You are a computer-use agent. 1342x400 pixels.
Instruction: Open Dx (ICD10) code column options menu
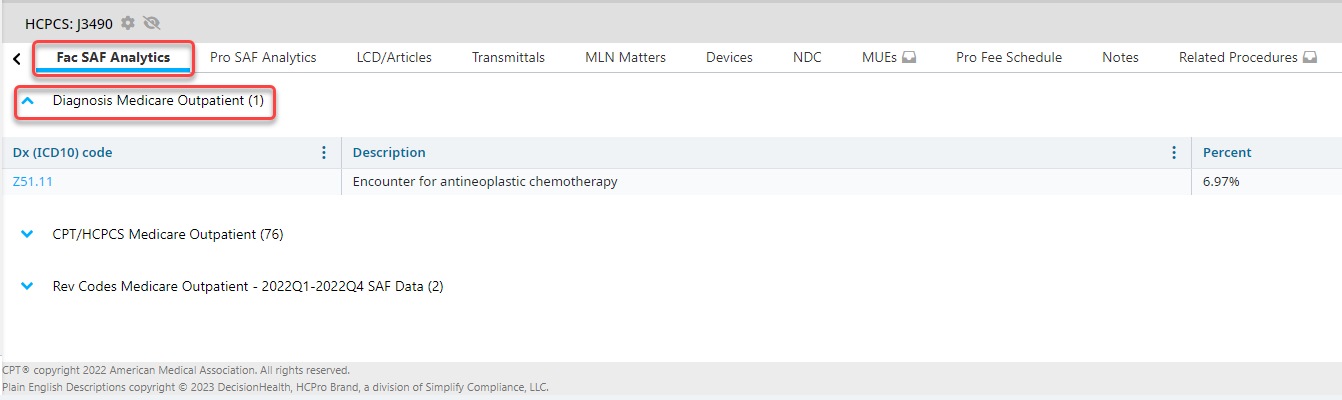(324, 153)
